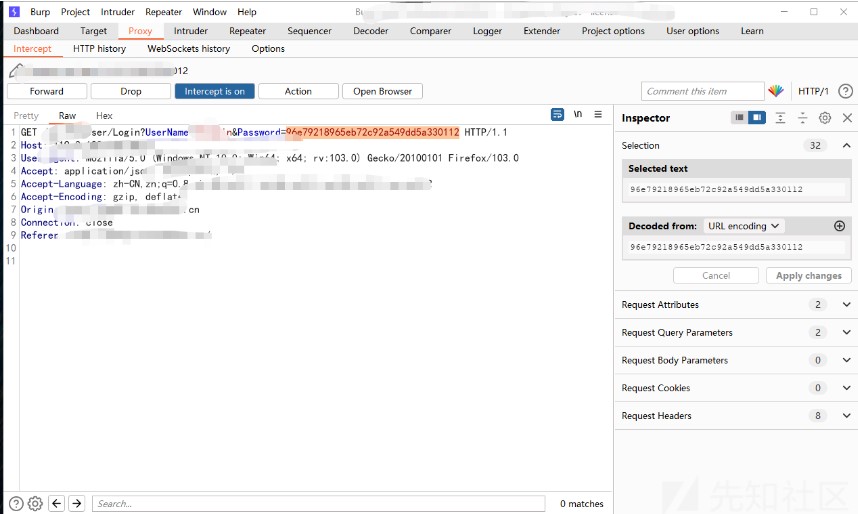The width and height of the screenshot is (858, 514).
Task: Open search help icon at bottom left
Action: [16, 503]
